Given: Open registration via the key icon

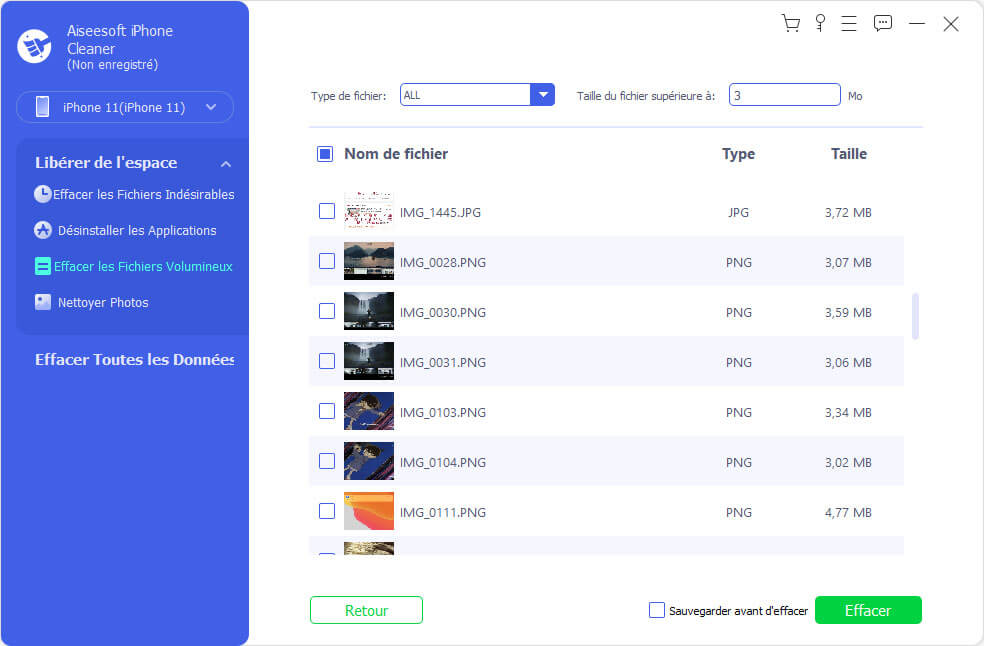Looking at the screenshot, I should click(821, 24).
